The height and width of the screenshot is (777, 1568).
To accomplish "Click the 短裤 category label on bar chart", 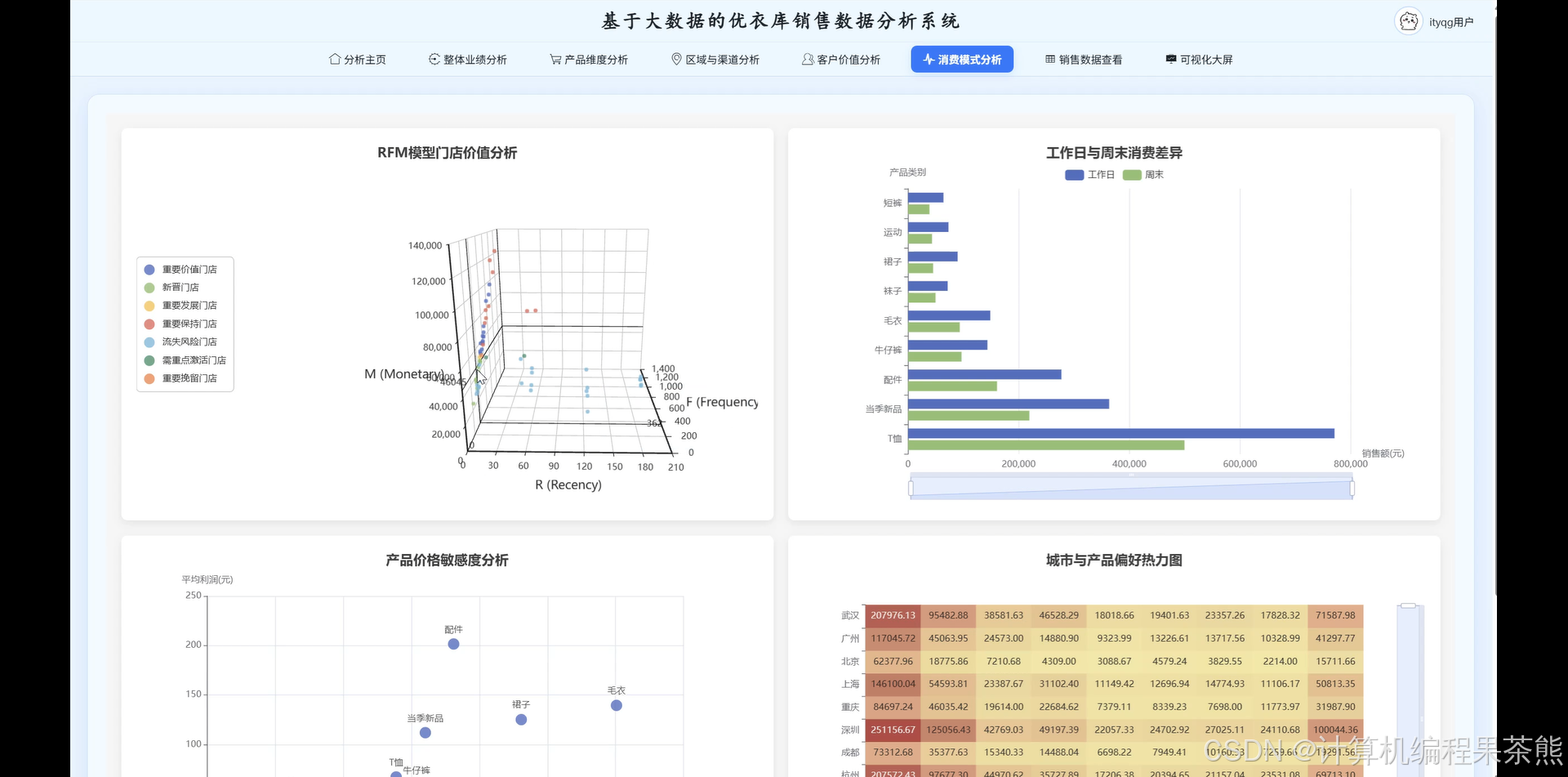I will 893,203.
